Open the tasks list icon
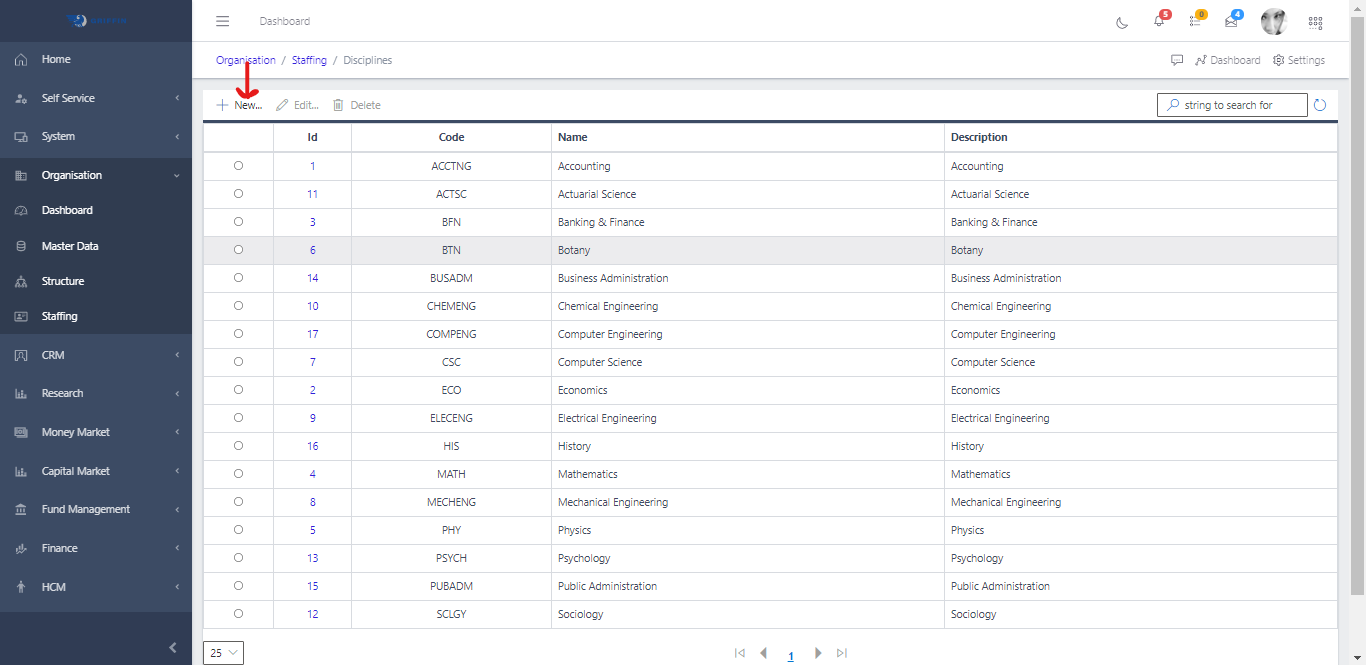 1195,21
